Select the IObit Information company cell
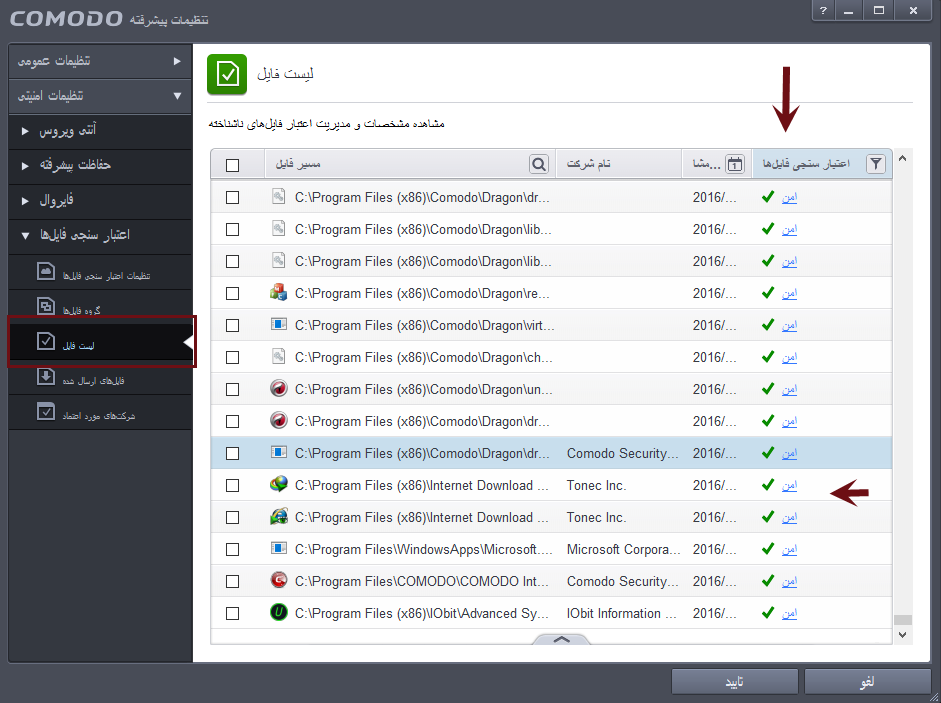The height and width of the screenshot is (703, 941). pos(621,614)
